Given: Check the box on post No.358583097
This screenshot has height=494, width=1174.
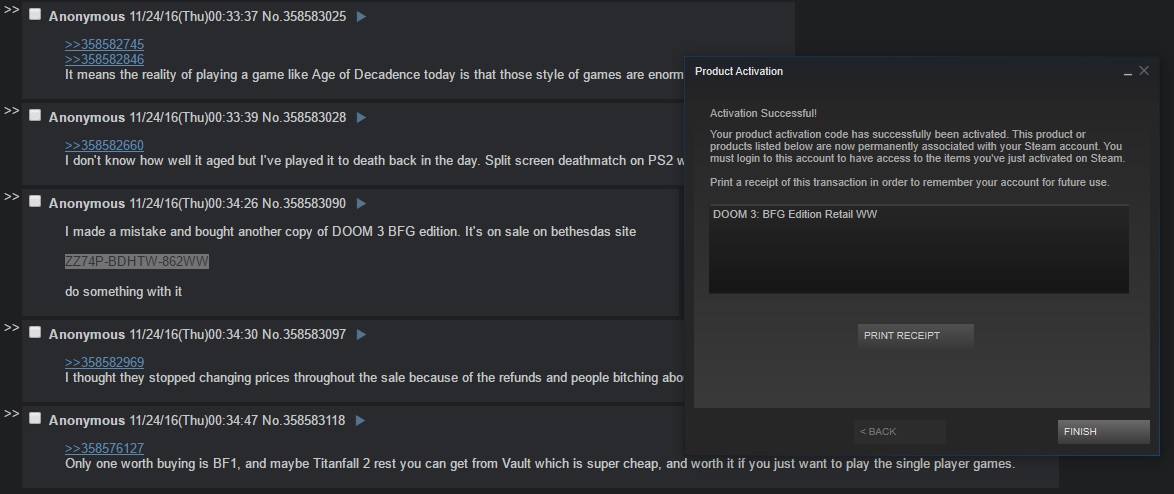Looking at the screenshot, I should point(35,332).
